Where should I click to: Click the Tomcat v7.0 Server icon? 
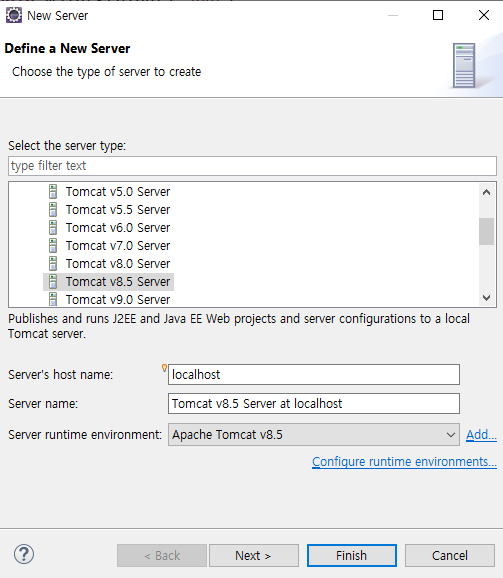[x=53, y=246]
